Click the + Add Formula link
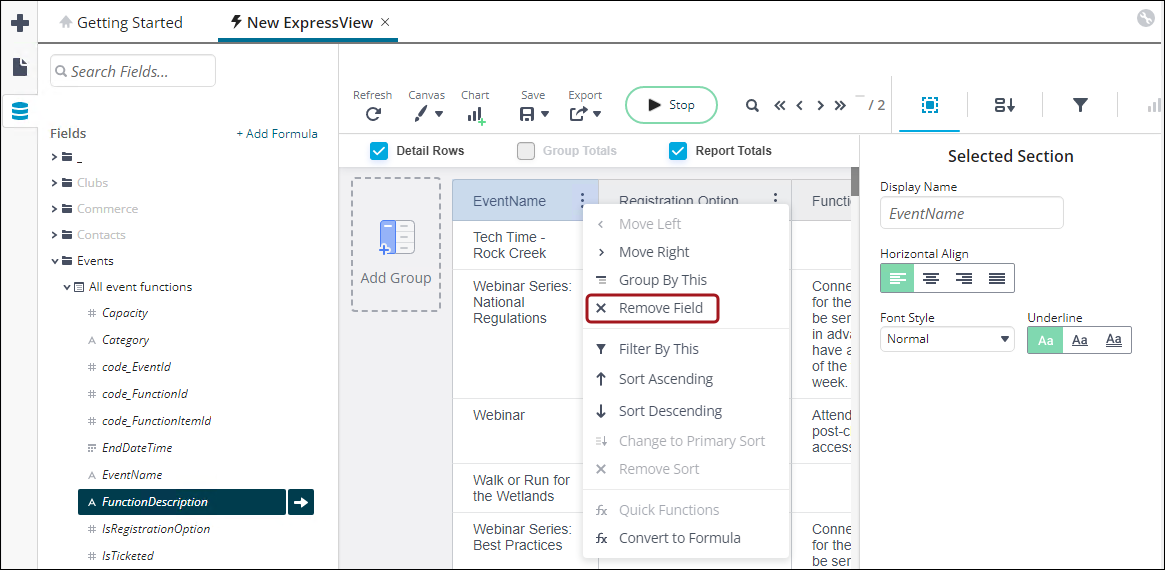The image size is (1165, 570). pos(277,134)
